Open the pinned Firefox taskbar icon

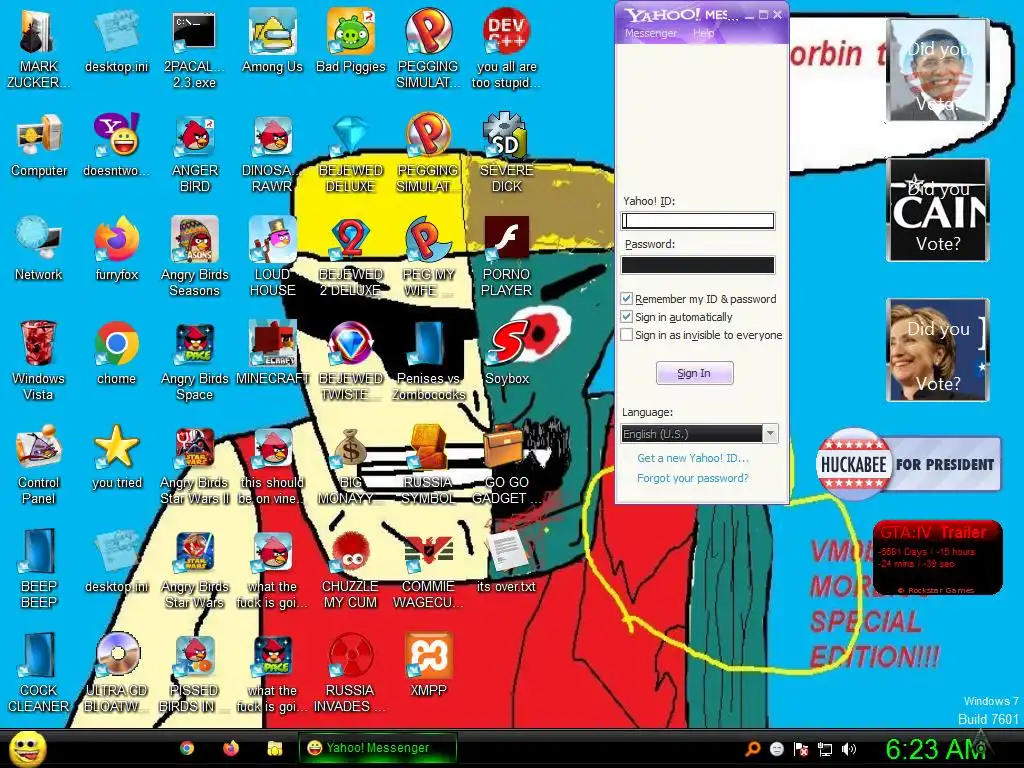pos(231,748)
